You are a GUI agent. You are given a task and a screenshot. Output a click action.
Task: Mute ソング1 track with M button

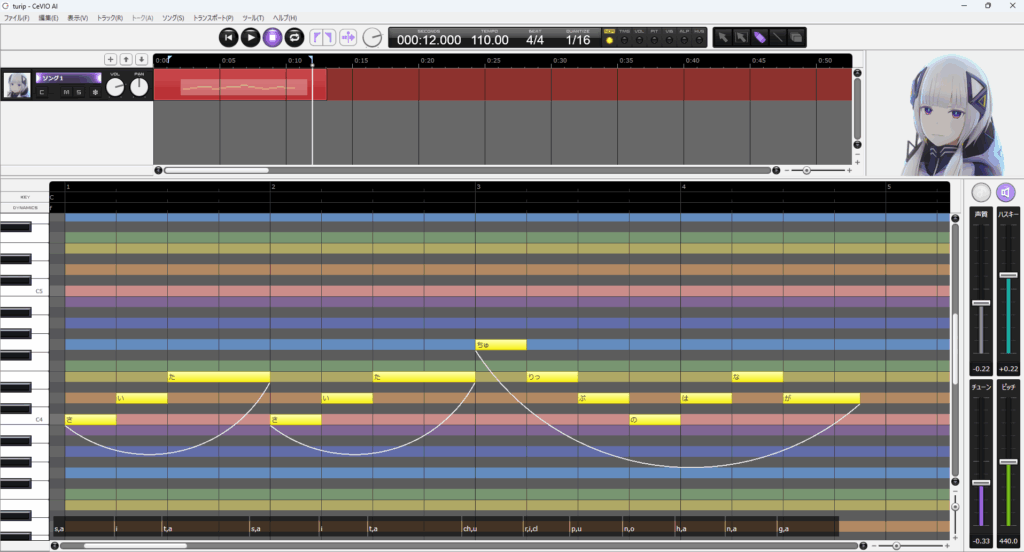coord(66,92)
